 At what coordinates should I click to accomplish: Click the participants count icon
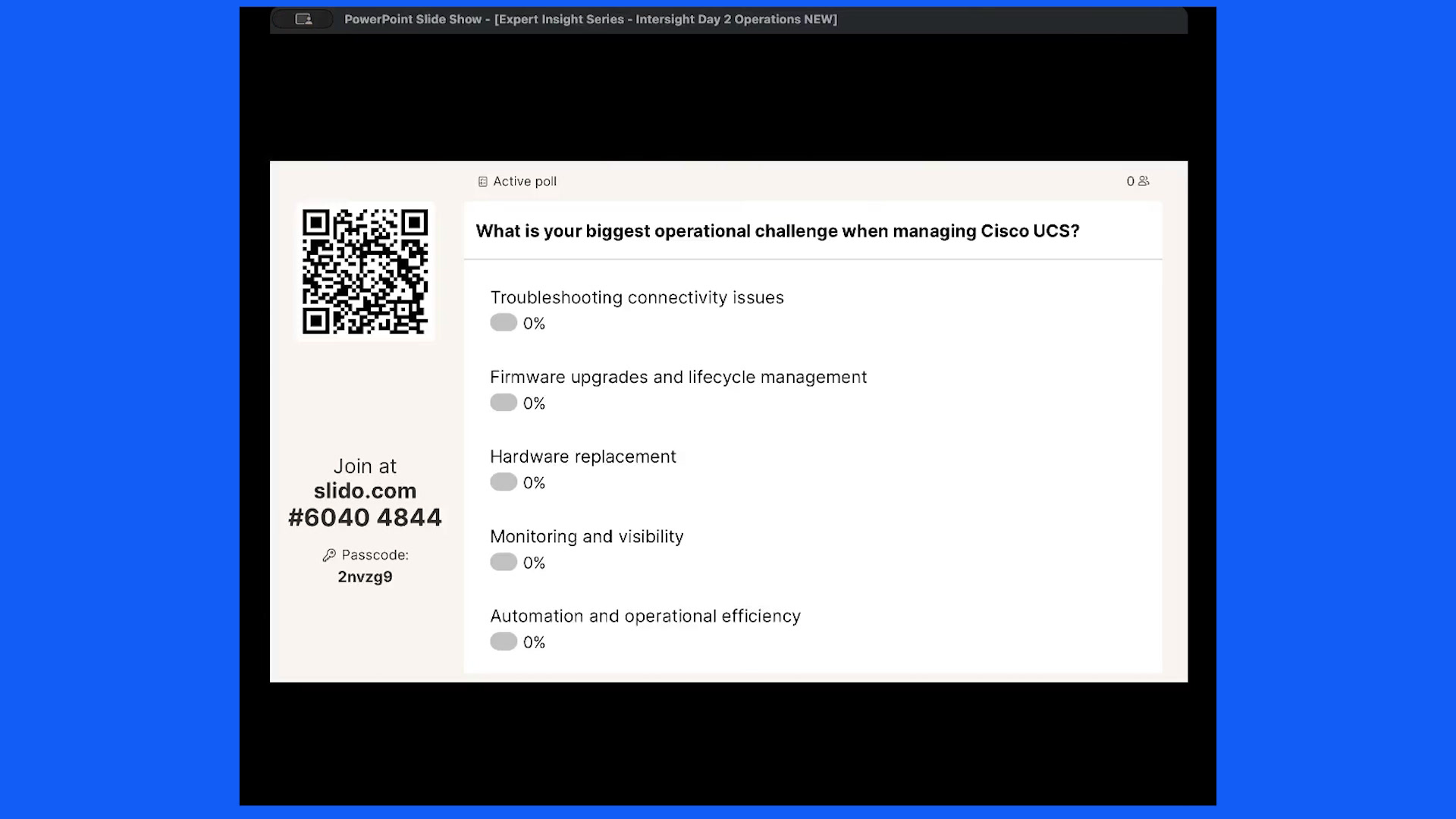pyautogui.click(x=1144, y=181)
